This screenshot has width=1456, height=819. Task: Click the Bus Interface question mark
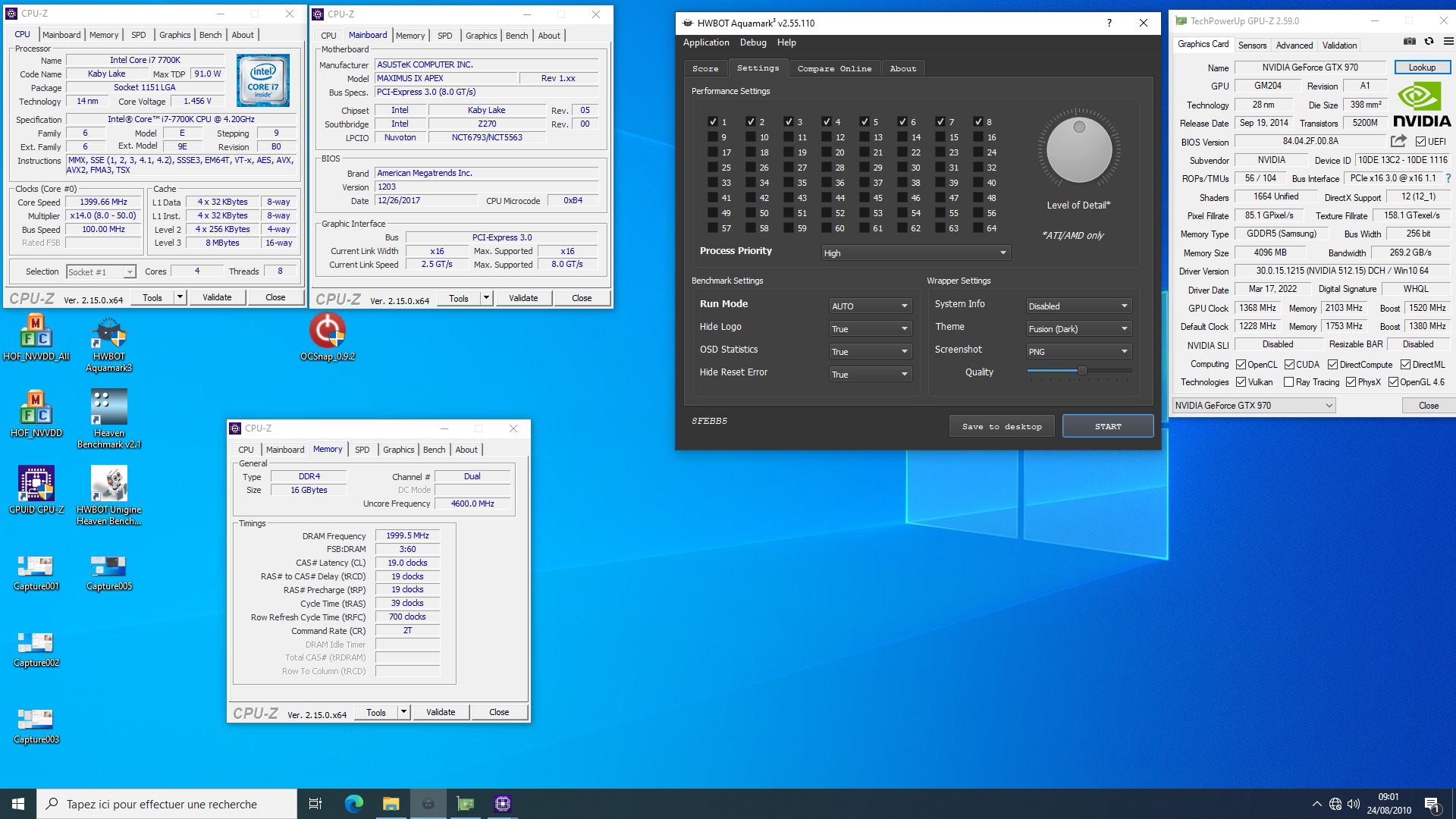click(x=1448, y=178)
